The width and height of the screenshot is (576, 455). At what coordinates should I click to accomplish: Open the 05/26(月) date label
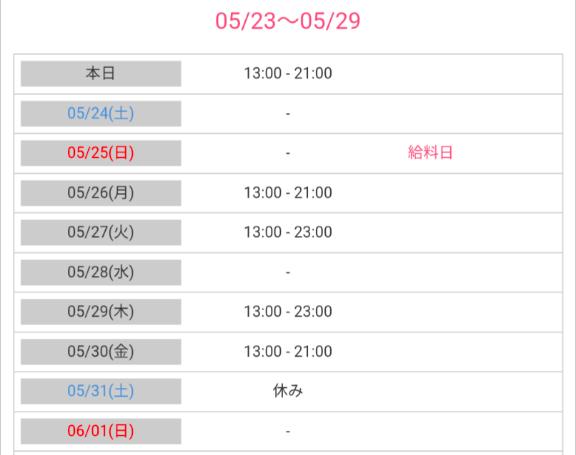[x=101, y=193]
